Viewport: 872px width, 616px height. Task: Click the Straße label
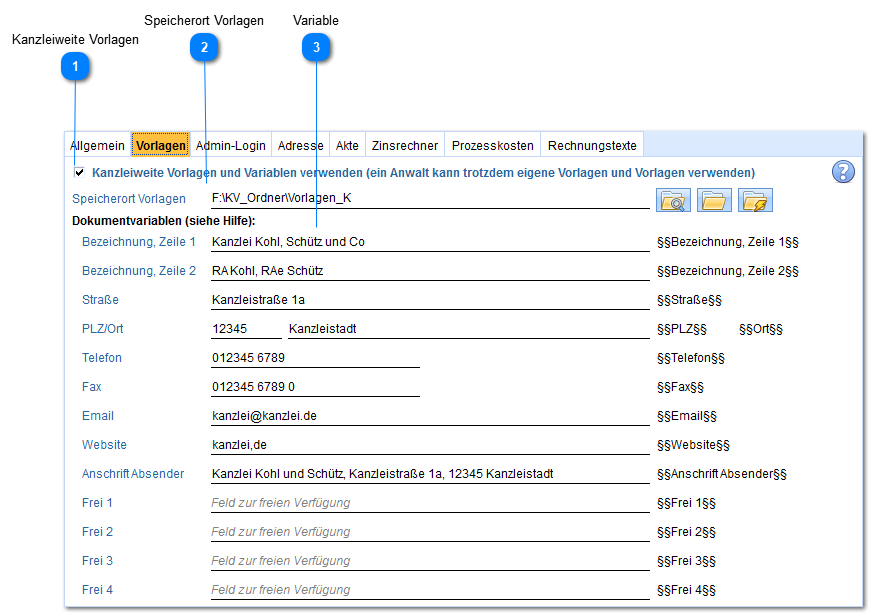point(100,300)
